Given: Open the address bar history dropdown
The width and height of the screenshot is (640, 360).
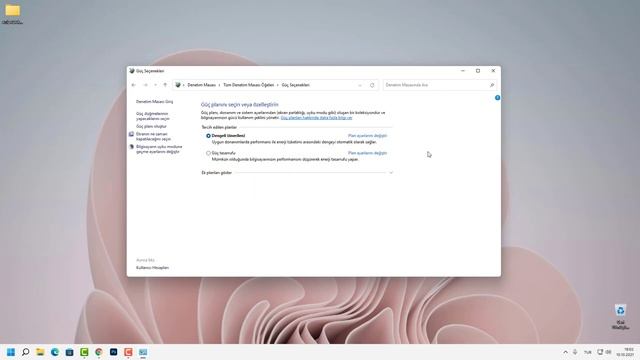Looking at the screenshot, I should (x=360, y=85).
